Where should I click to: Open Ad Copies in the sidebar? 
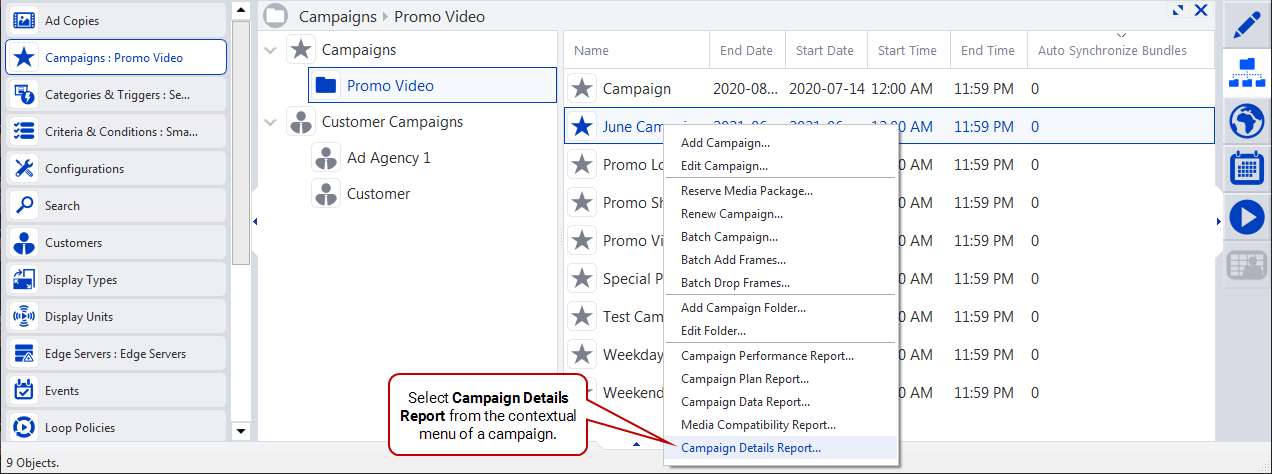pyautogui.click(x=116, y=21)
